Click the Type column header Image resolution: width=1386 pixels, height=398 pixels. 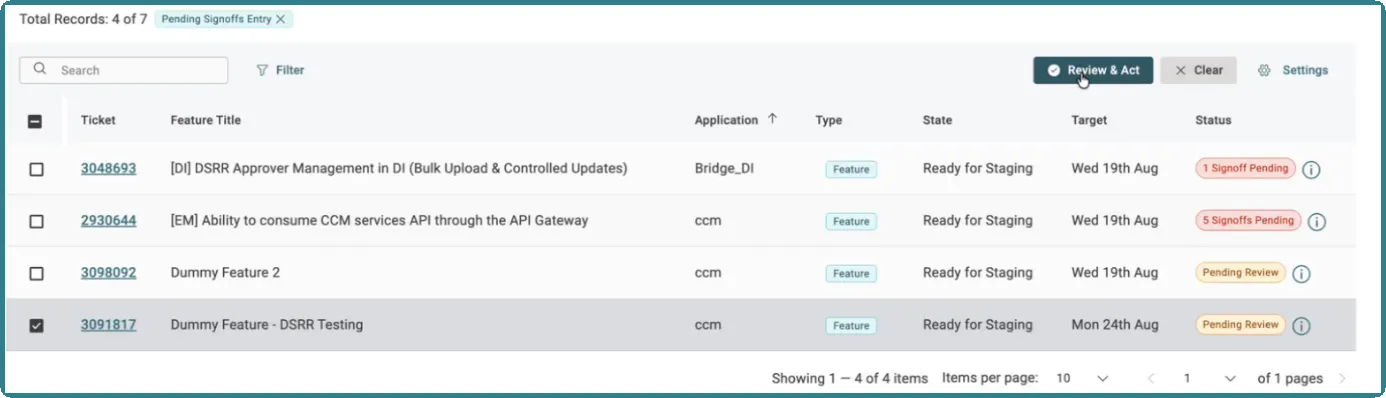(828, 120)
